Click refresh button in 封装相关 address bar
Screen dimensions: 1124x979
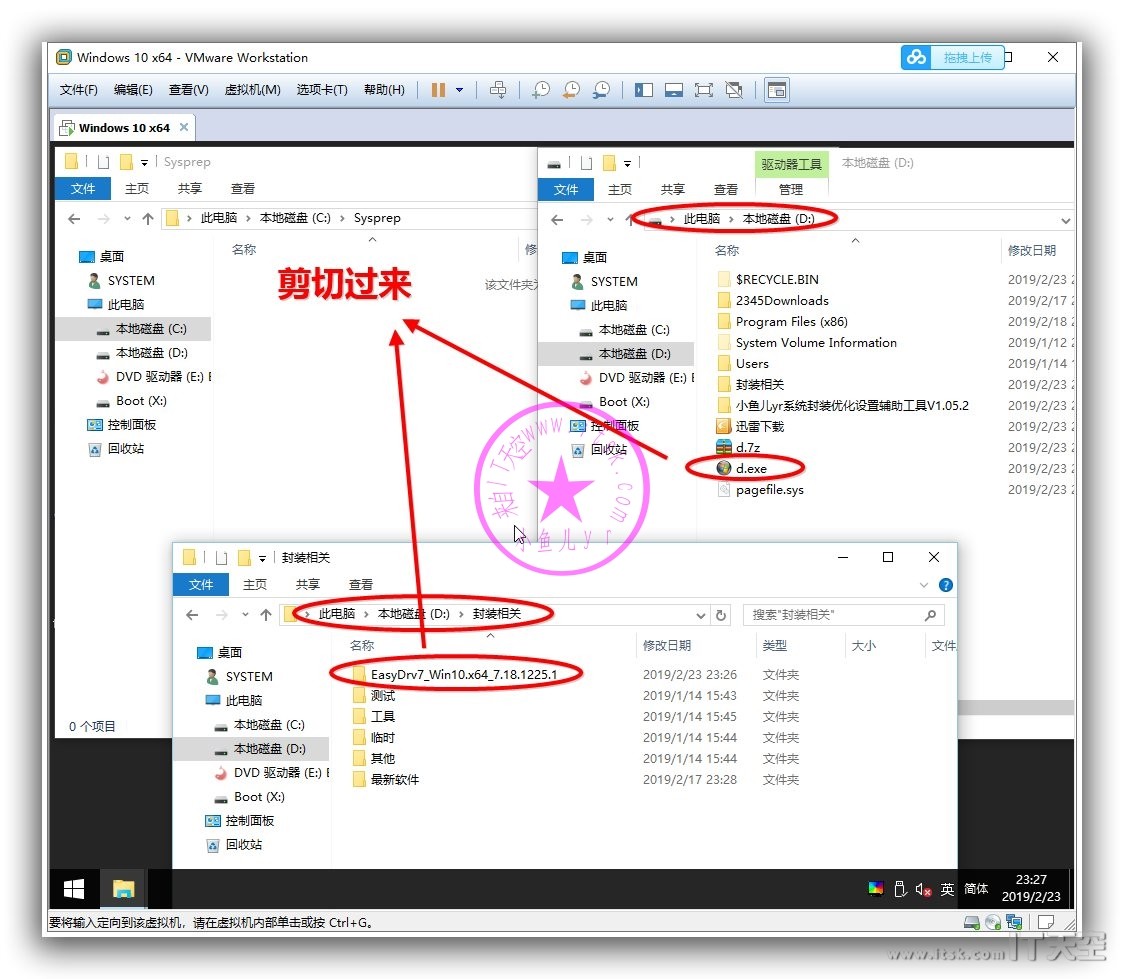[721, 614]
